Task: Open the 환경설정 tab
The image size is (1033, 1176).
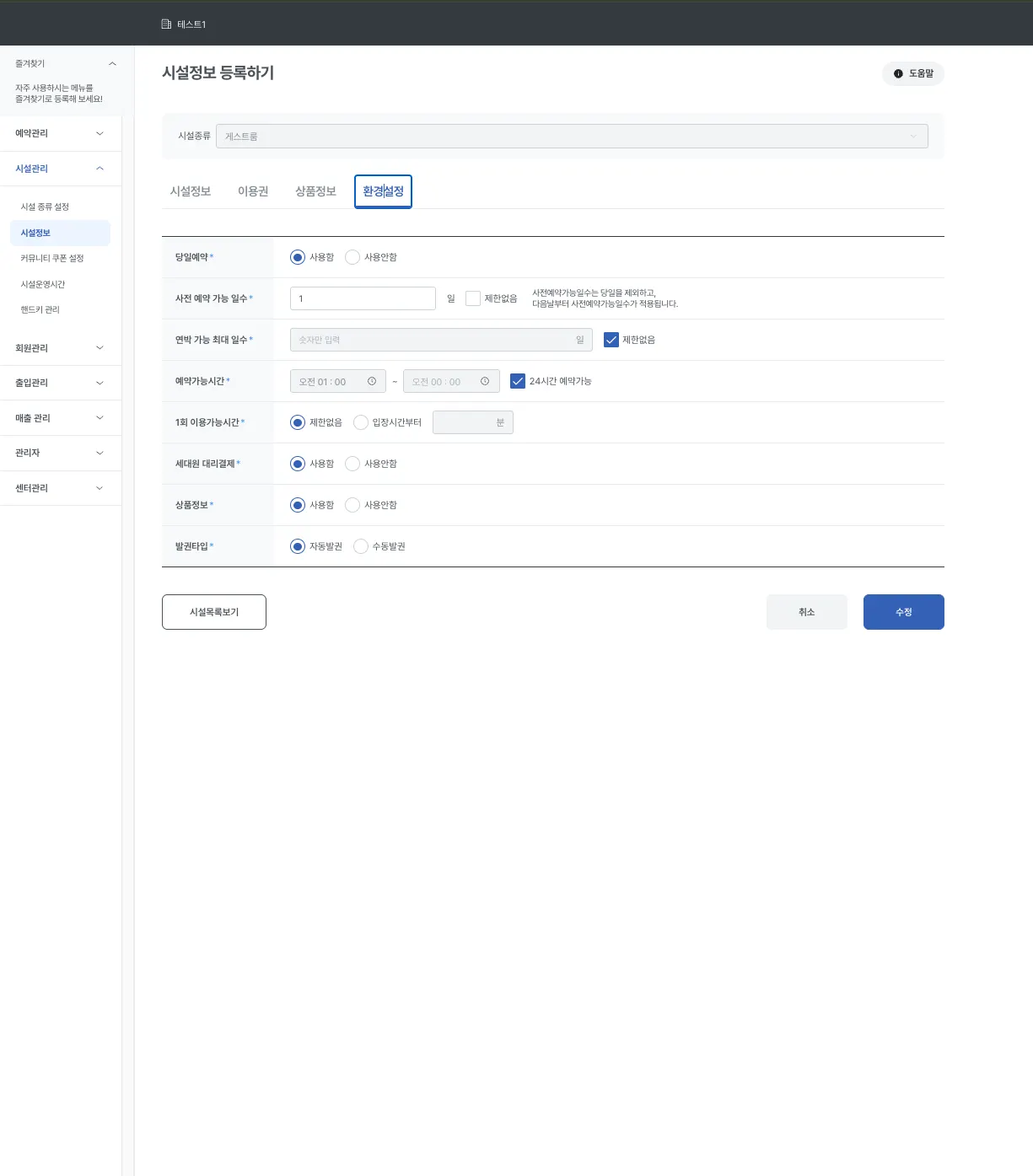Action: point(383,191)
